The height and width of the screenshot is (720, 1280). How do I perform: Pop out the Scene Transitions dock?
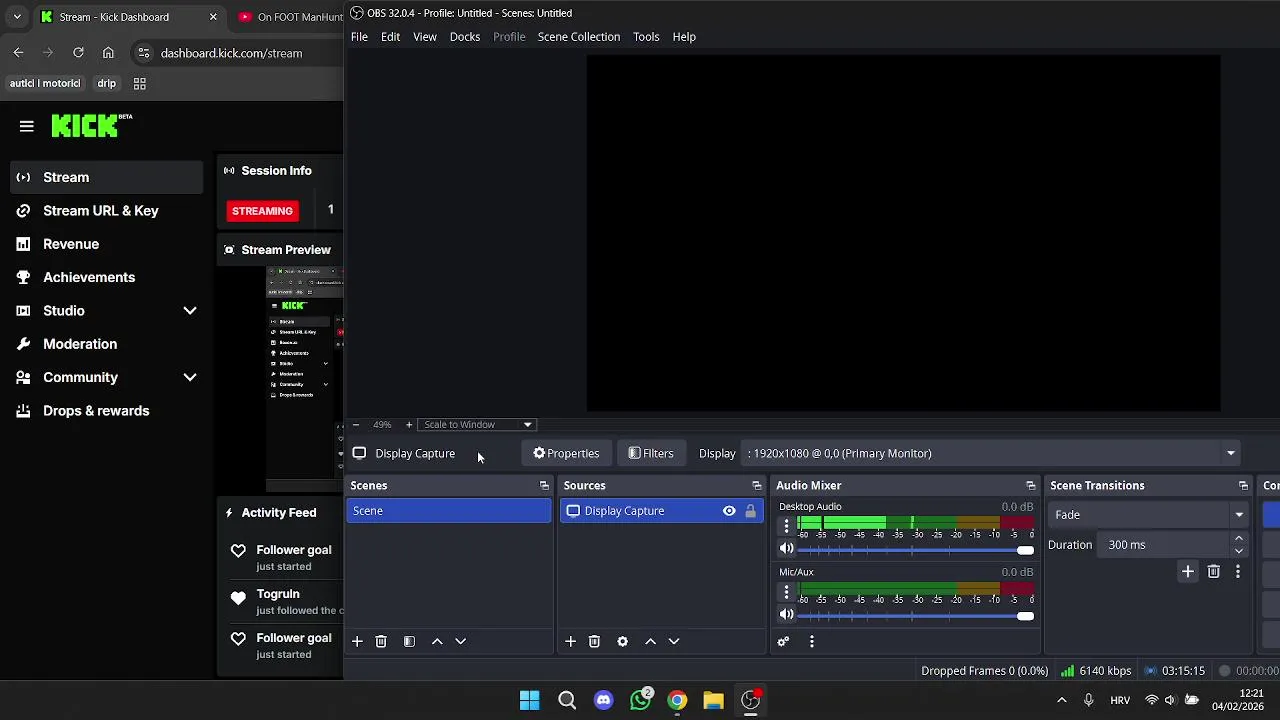tap(1243, 486)
